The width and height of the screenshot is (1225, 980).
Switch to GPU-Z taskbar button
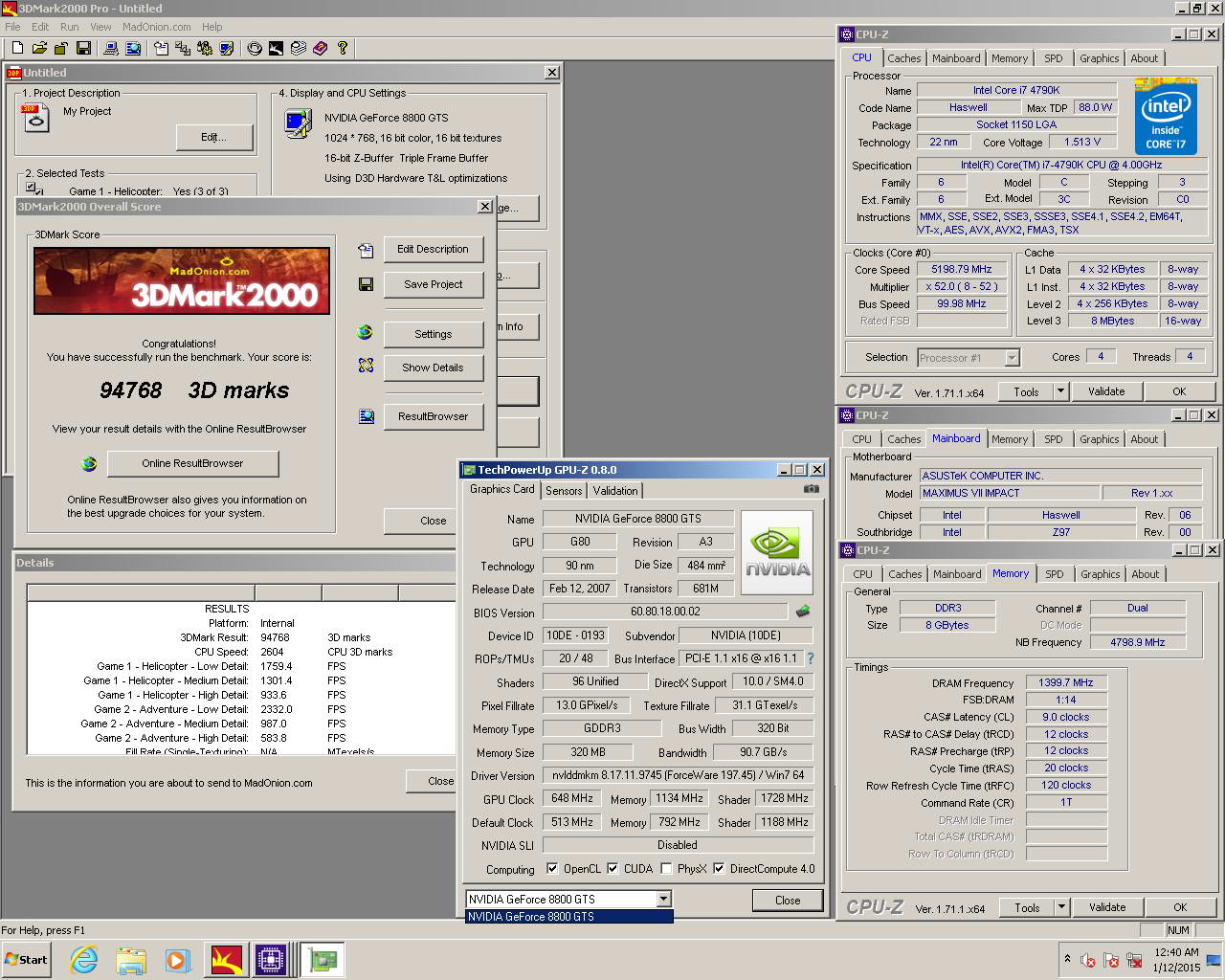point(323,960)
